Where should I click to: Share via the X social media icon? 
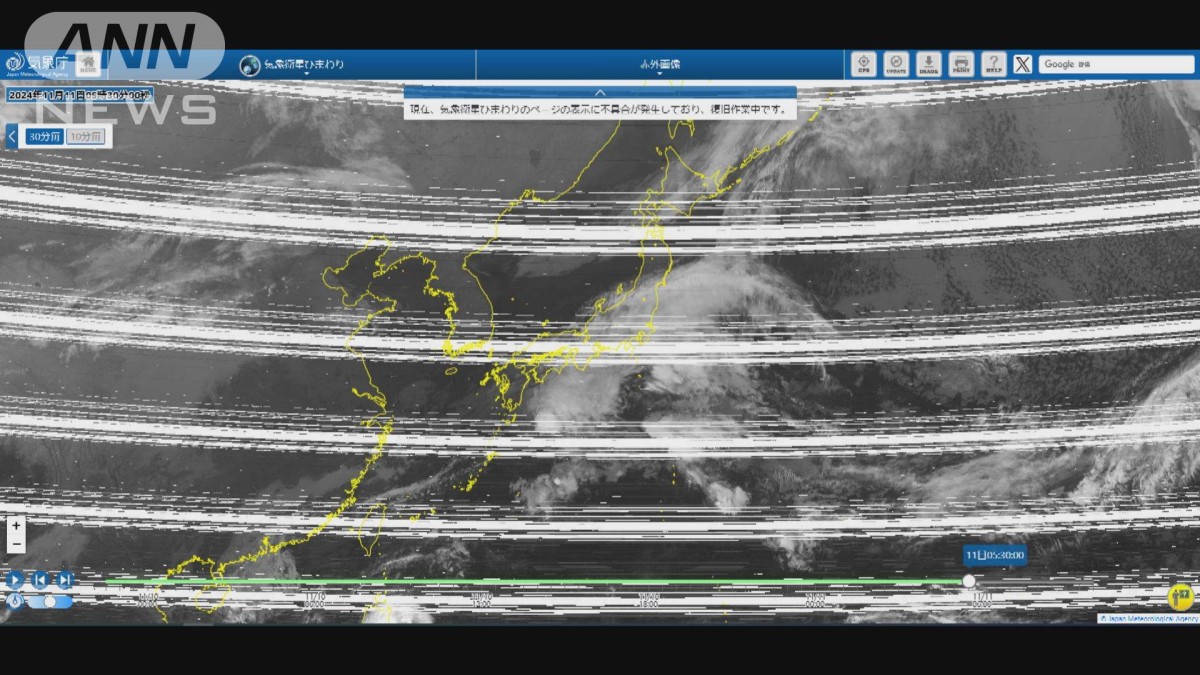pos(1021,64)
